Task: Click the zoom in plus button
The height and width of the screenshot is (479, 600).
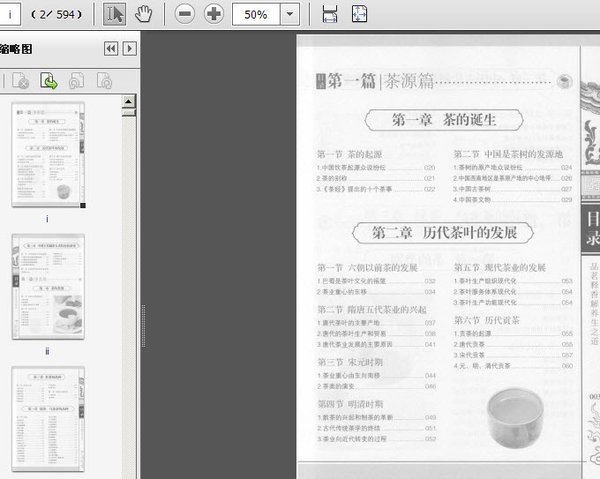Action: click(213, 14)
